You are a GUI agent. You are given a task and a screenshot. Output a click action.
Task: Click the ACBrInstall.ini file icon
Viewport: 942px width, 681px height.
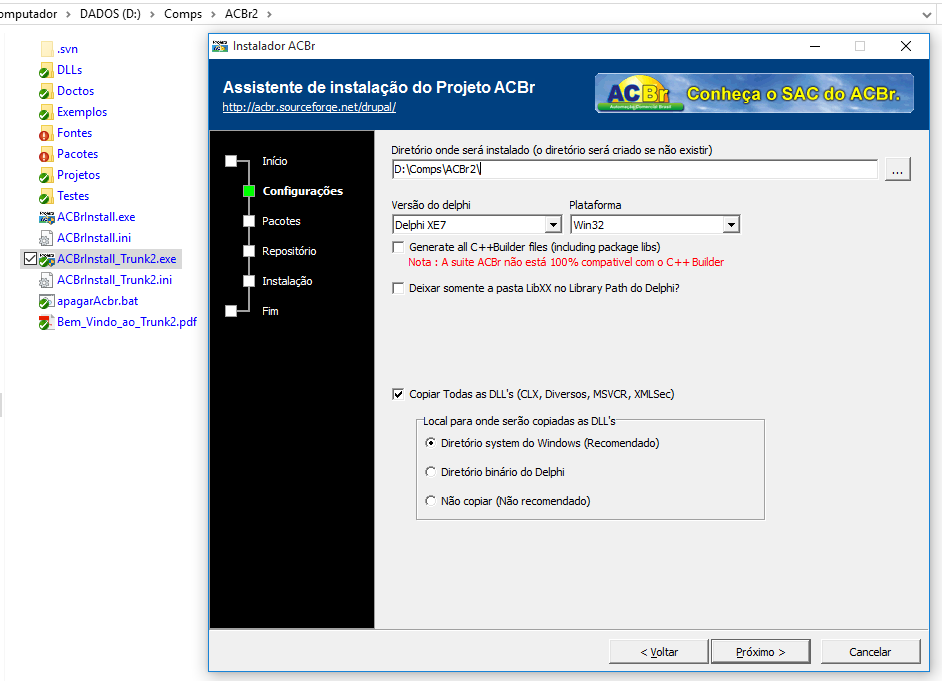[46, 238]
